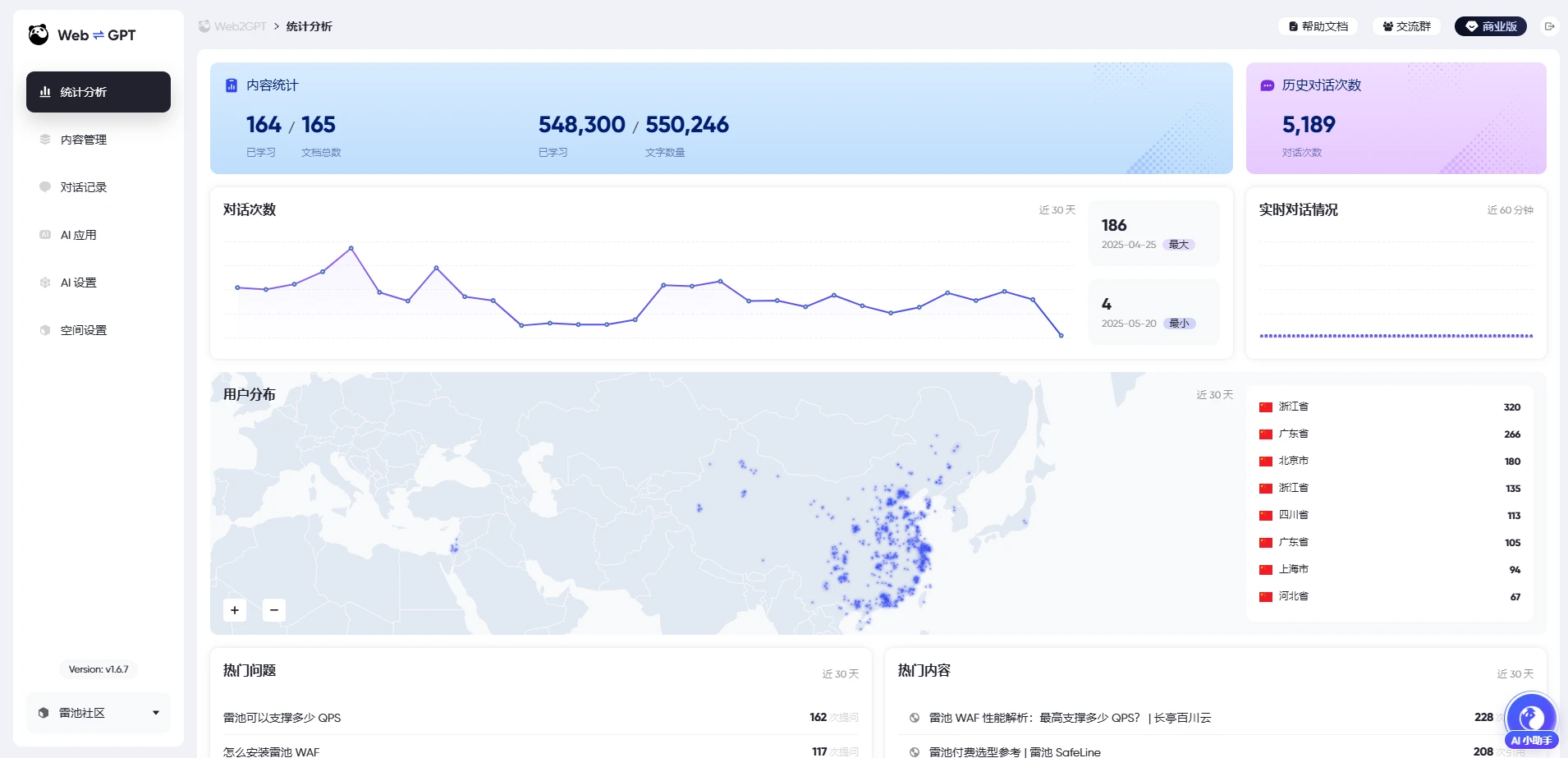1568x758 pixels.
Task: Open the AI 设置 sidebar menu item
Action: [99, 283]
